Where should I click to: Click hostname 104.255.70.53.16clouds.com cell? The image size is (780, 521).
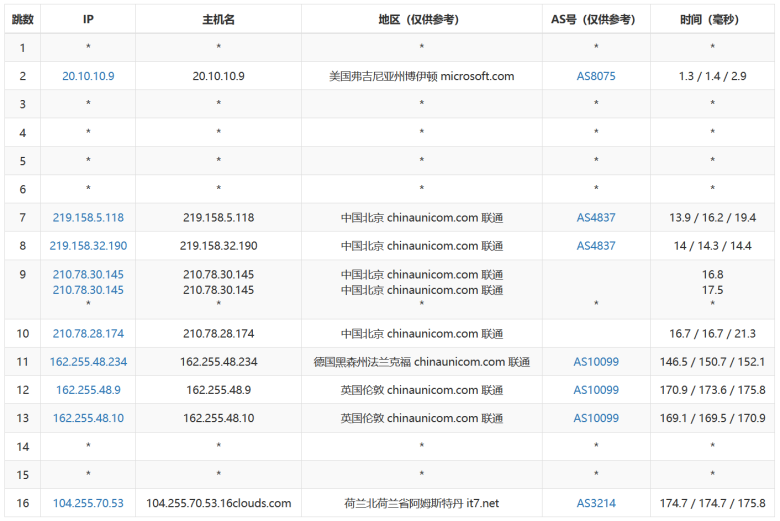[219, 504]
